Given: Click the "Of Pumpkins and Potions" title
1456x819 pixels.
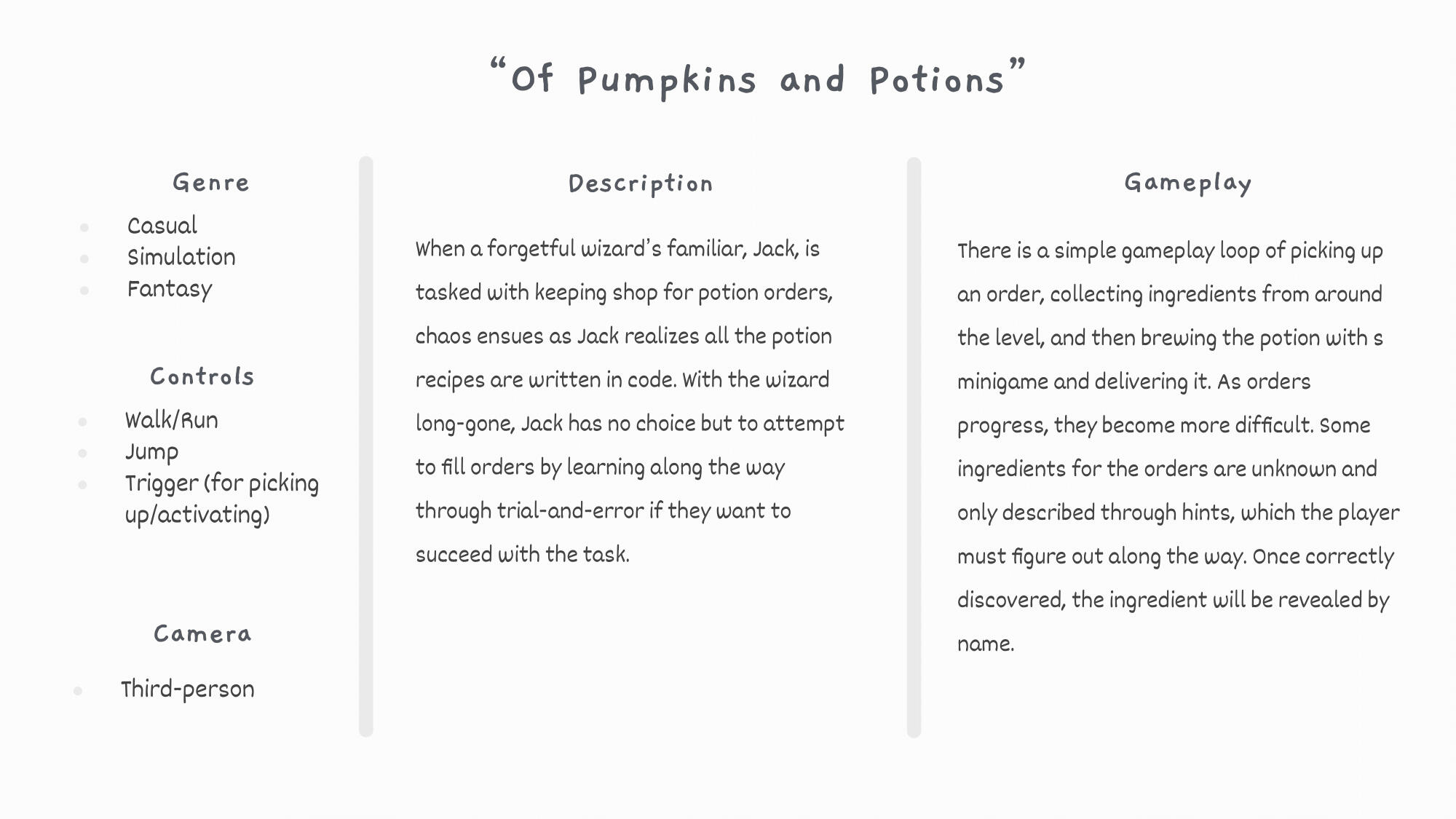Looking at the screenshot, I should pos(757,79).
